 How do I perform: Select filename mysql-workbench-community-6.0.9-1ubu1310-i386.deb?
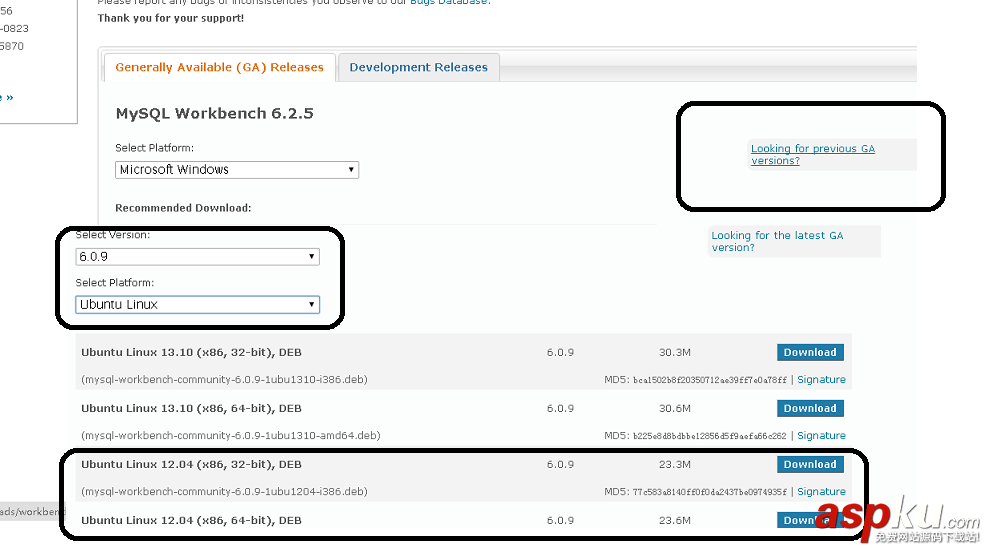pyautogui.click(x=224, y=379)
